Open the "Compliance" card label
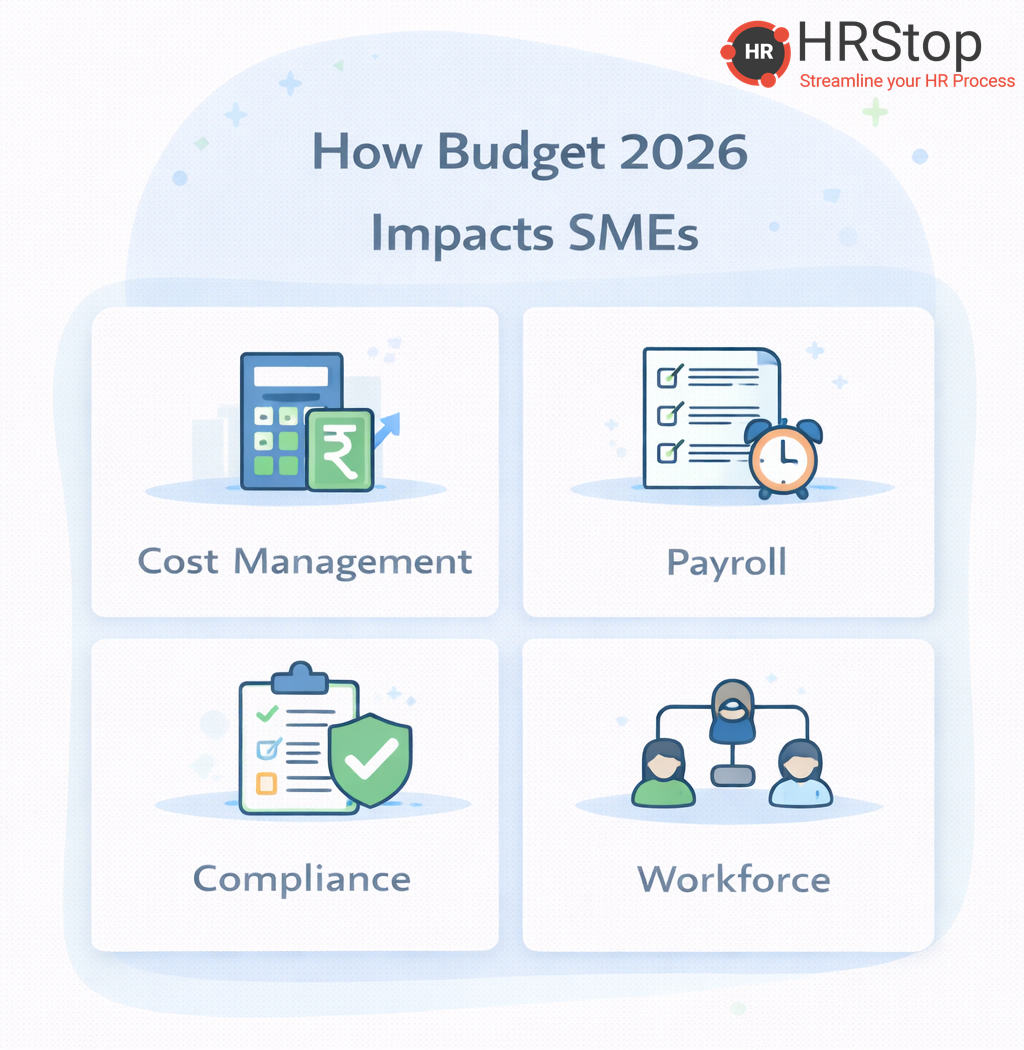 coord(301,879)
